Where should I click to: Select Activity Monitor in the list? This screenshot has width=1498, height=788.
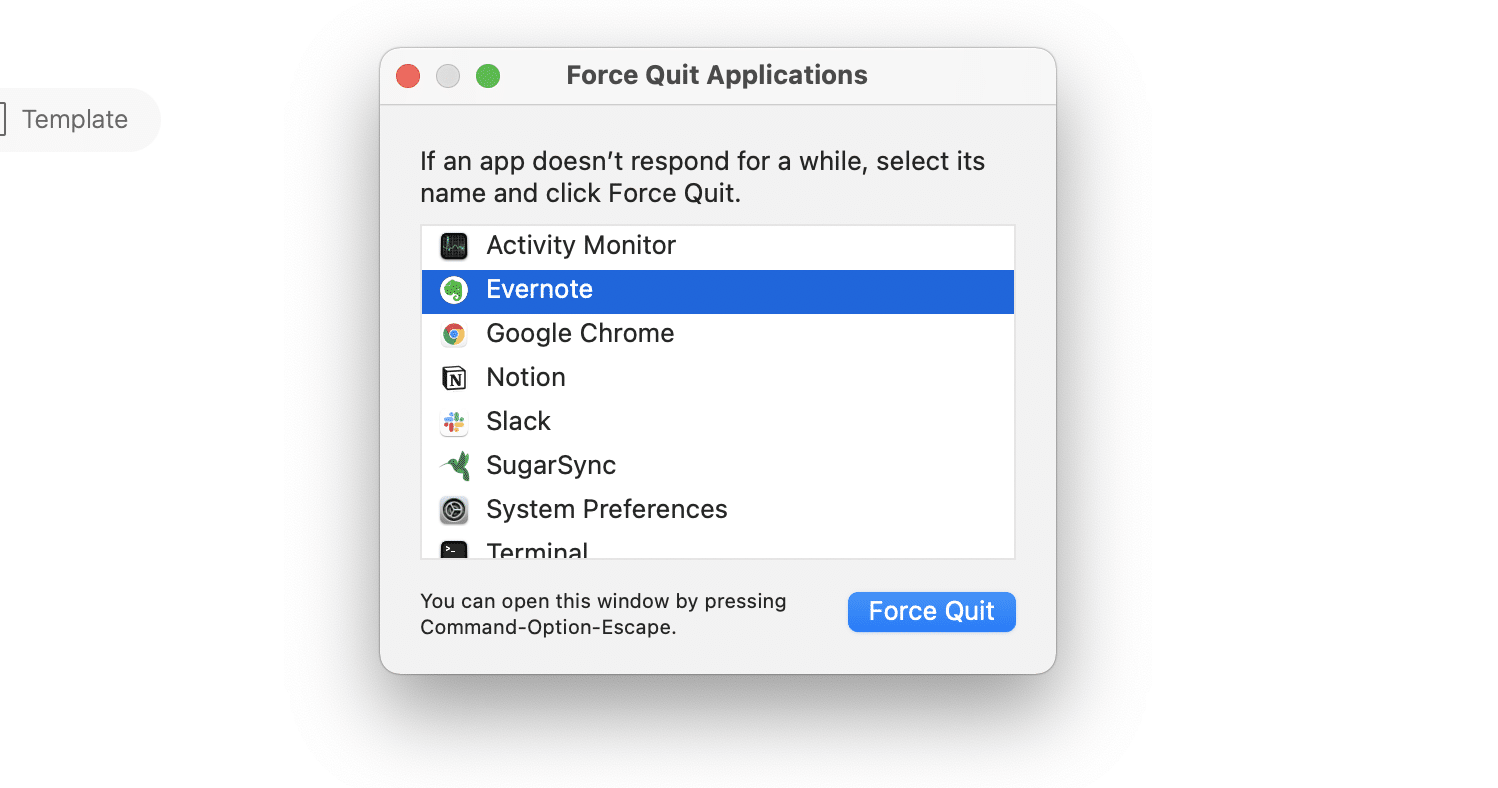[581, 246]
